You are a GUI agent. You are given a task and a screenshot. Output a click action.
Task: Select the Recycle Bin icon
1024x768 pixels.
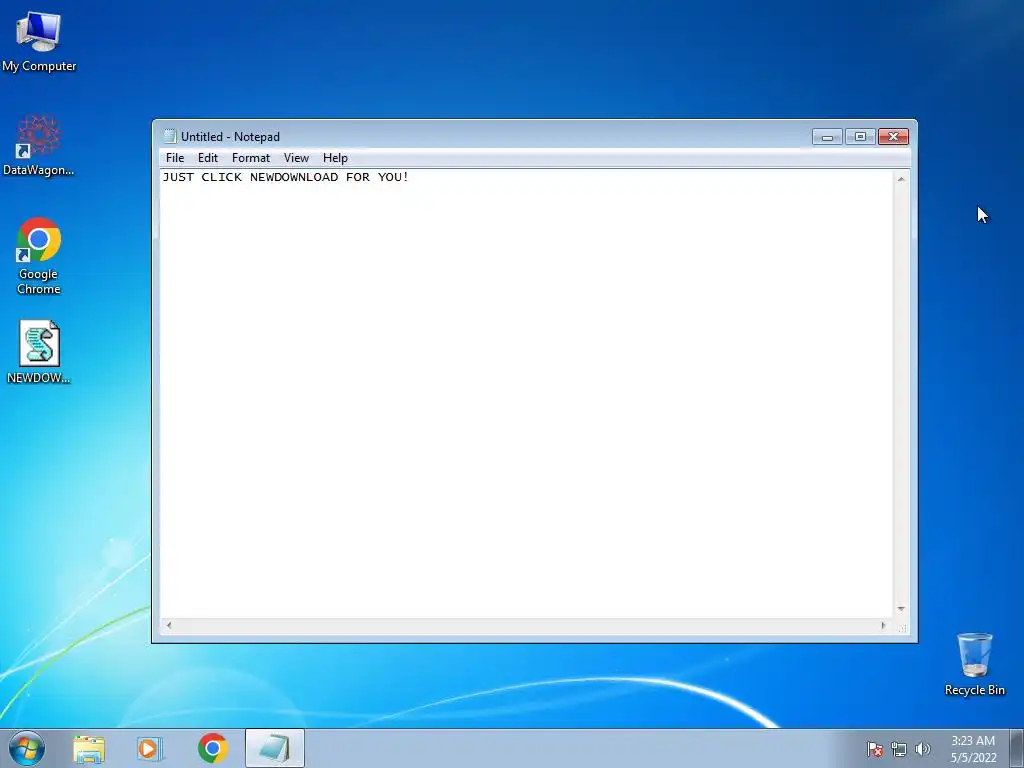click(x=974, y=664)
